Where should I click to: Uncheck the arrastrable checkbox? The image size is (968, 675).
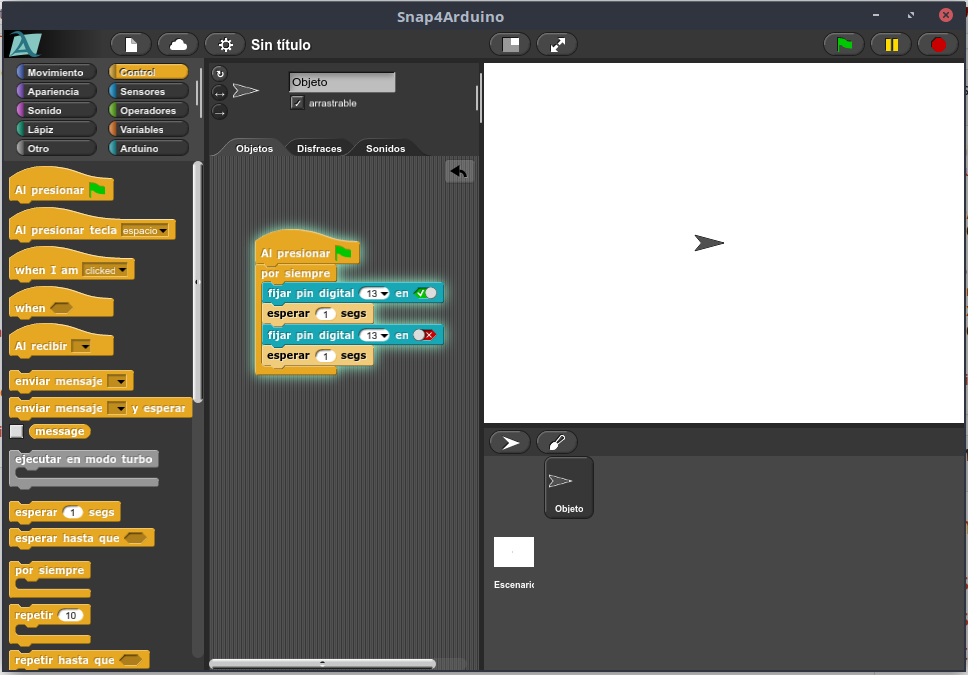(297, 103)
